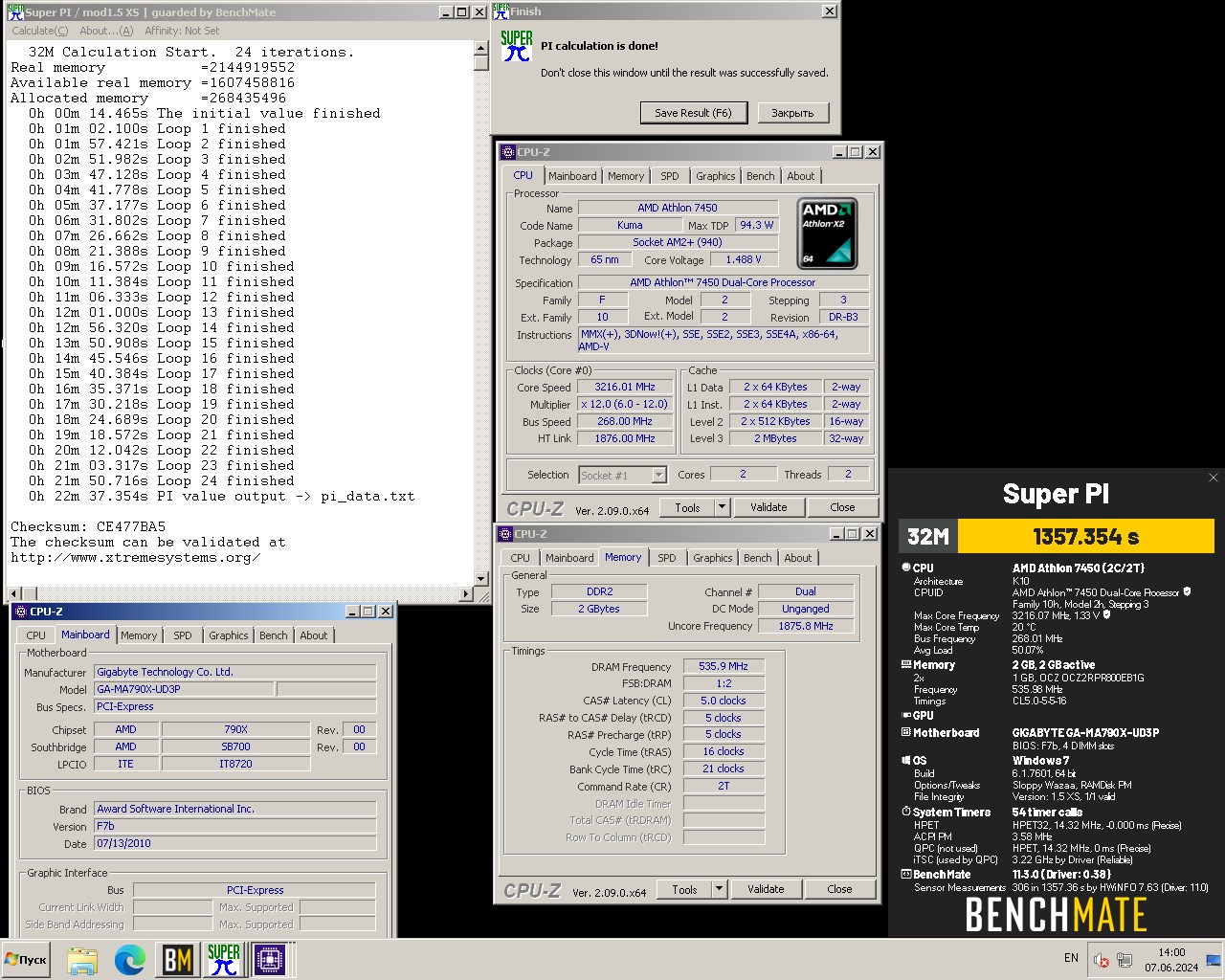Click DRAM Frequency value 535.9 MHz
The width and height of the screenshot is (1225, 980).
point(724,666)
